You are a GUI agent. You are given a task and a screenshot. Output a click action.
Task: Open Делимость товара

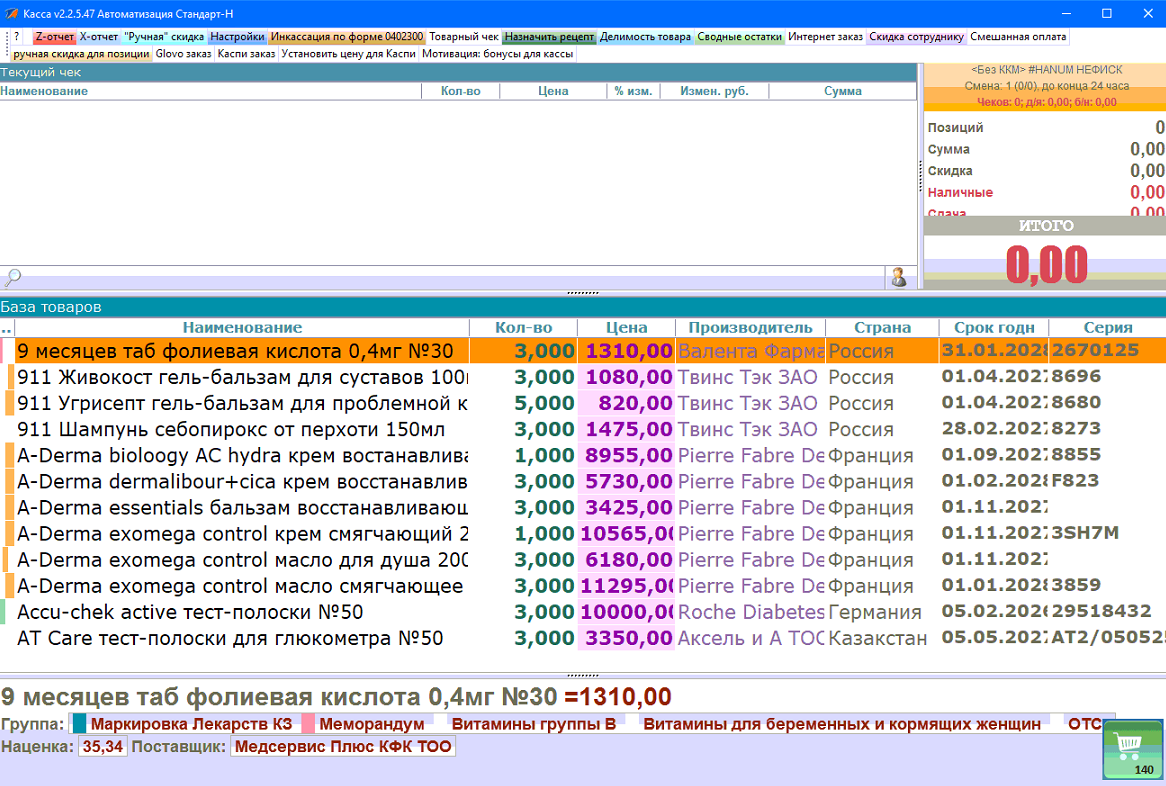click(645, 36)
